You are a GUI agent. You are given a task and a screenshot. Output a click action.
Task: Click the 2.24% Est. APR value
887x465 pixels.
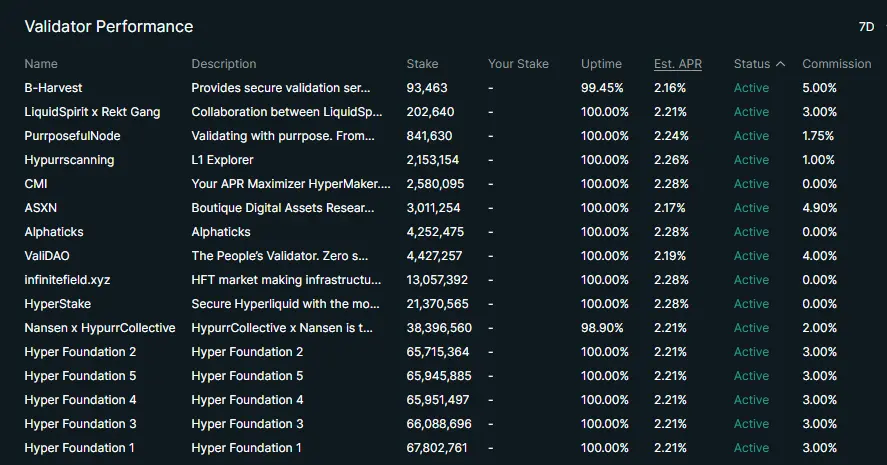[671, 136]
